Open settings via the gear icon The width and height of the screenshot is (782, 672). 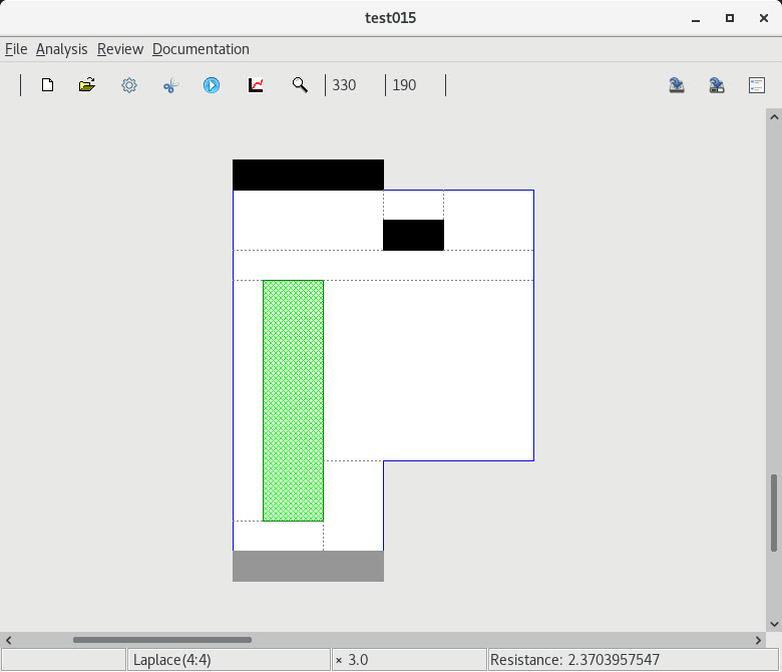(129, 85)
